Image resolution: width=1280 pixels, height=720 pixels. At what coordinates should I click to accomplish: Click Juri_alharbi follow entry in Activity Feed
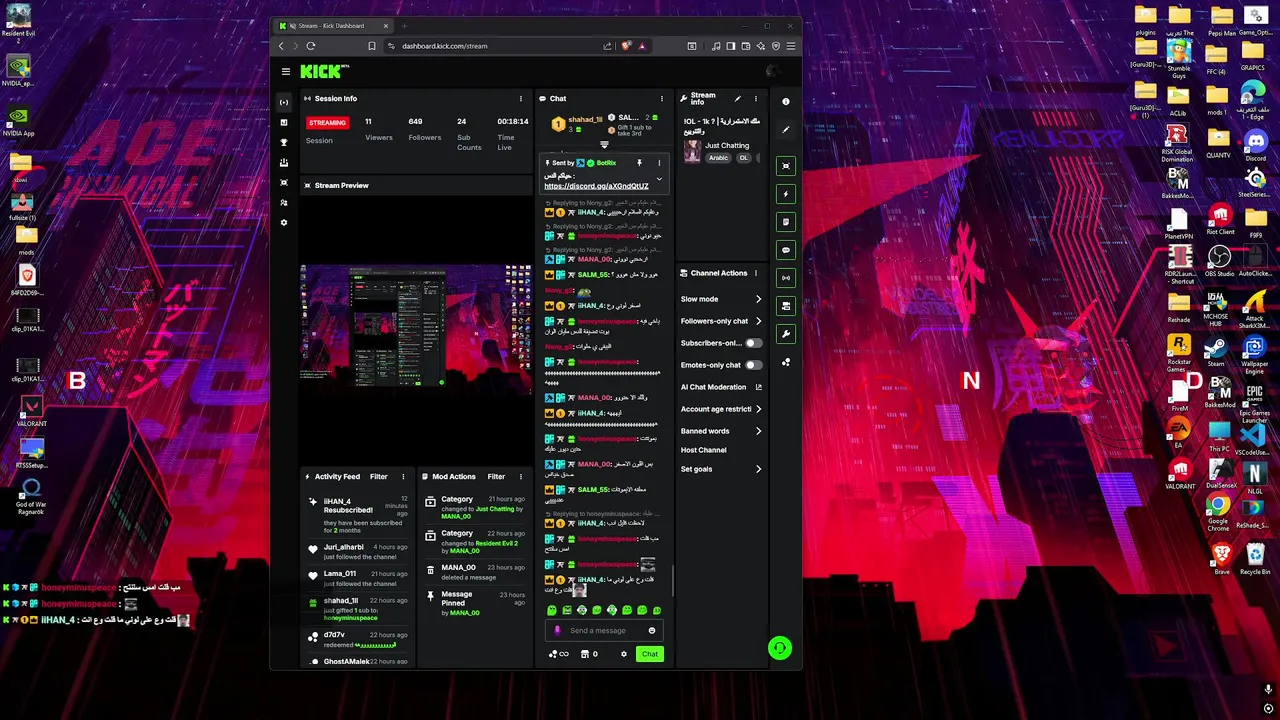(358, 552)
